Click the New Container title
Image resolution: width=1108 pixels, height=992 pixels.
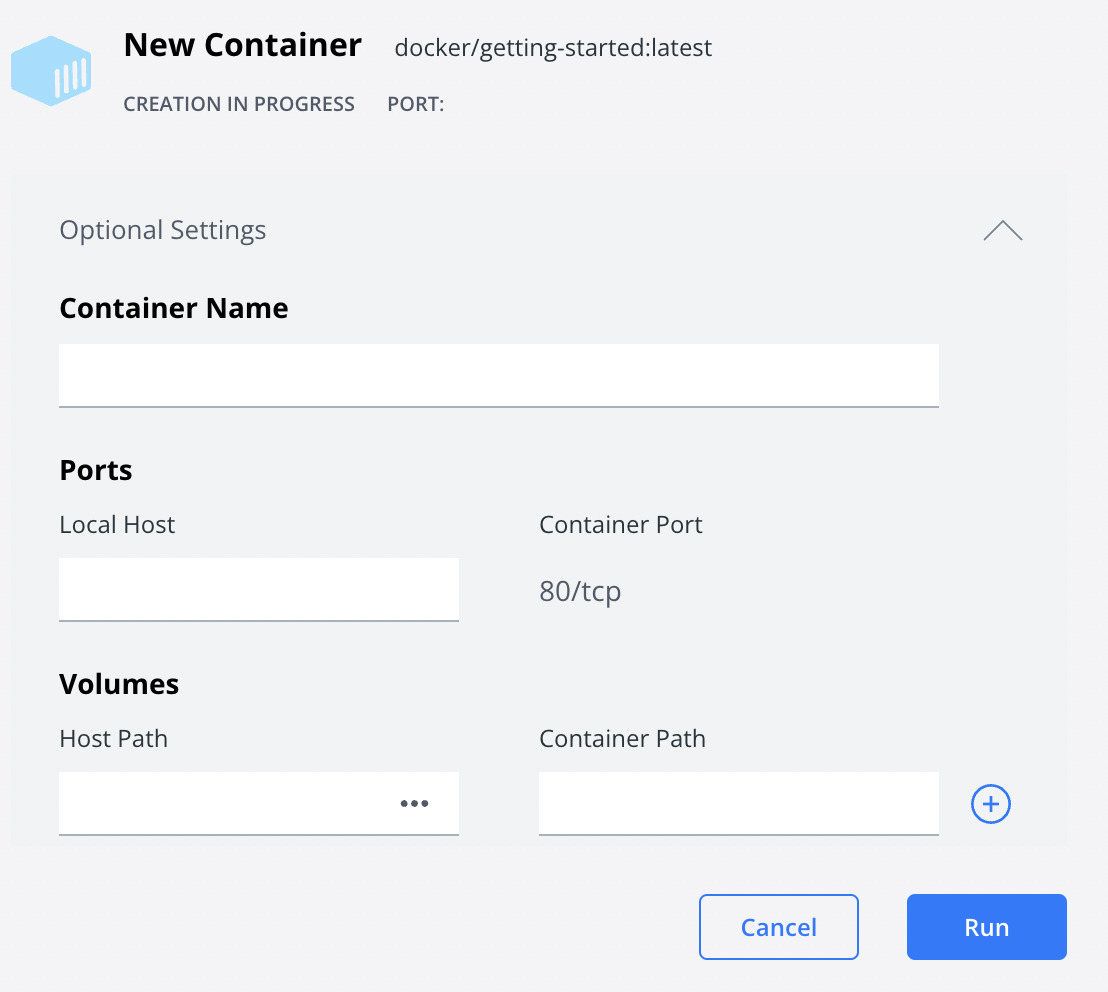pos(242,45)
